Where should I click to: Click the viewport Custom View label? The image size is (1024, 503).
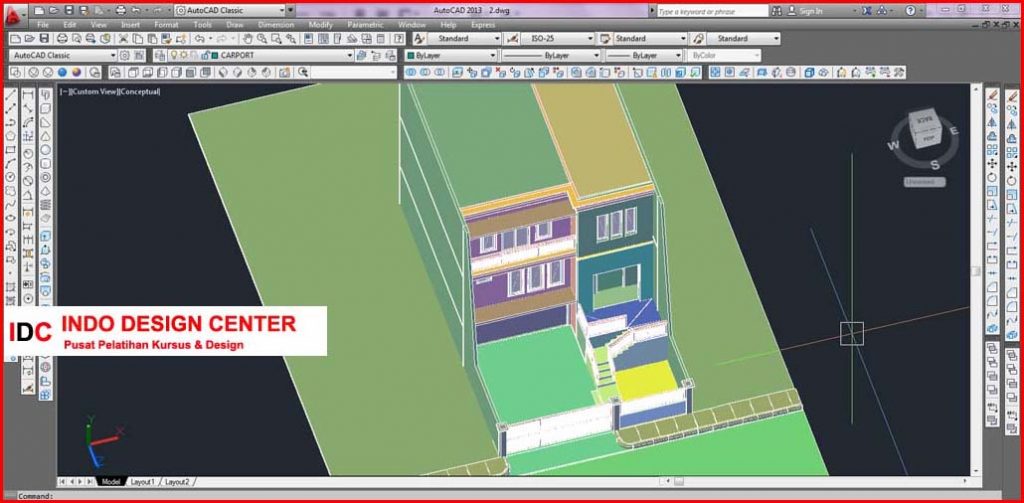tap(93, 92)
